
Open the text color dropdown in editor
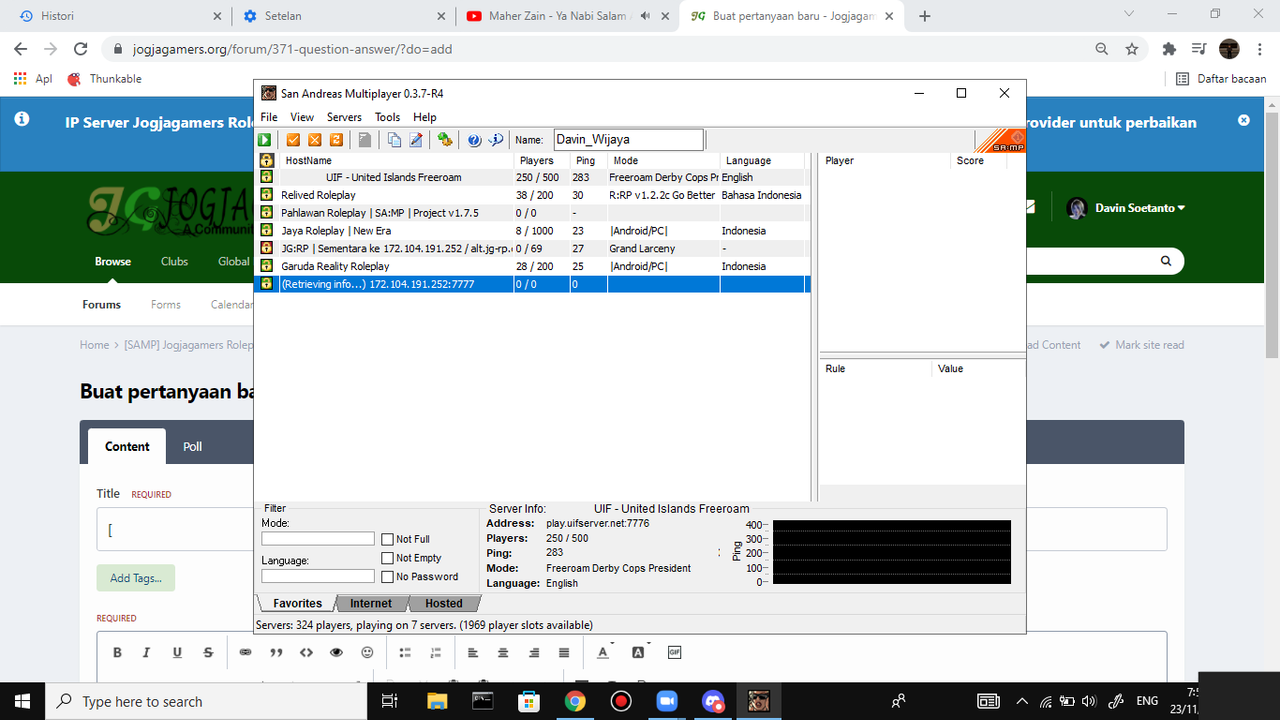click(x=604, y=652)
